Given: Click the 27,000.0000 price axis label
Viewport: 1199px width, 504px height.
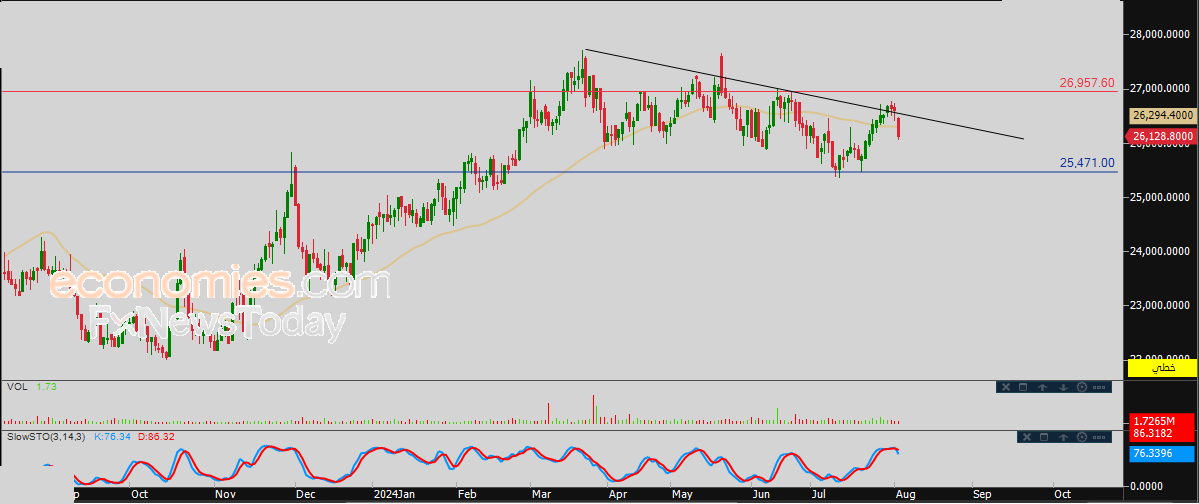Looking at the screenshot, I should pyautogui.click(x=1161, y=89).
